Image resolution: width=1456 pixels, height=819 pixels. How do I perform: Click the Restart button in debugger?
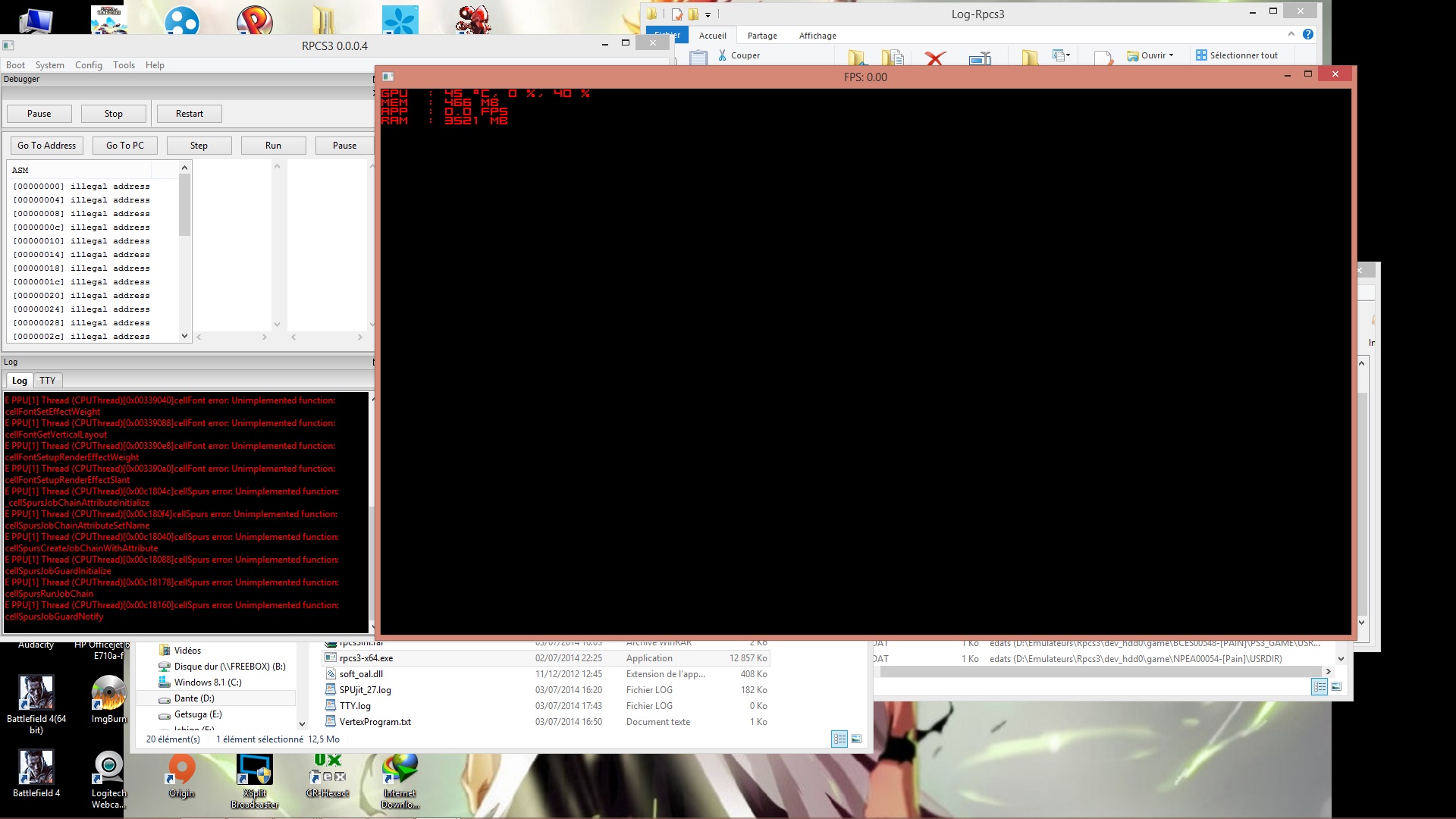click(x=189, y=114)
